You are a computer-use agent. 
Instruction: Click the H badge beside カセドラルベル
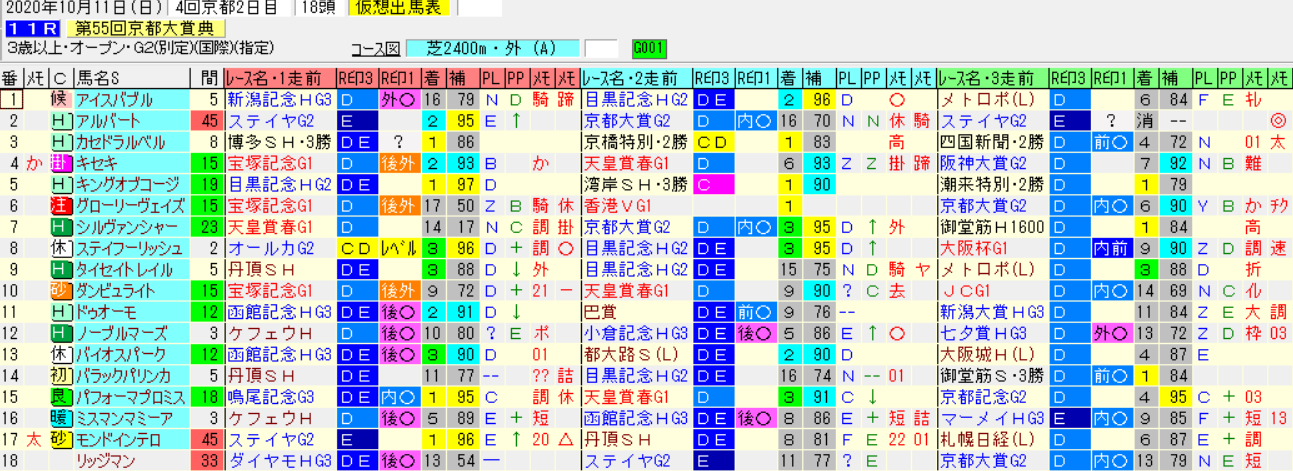pyautogui.click(x=62, y=142)
